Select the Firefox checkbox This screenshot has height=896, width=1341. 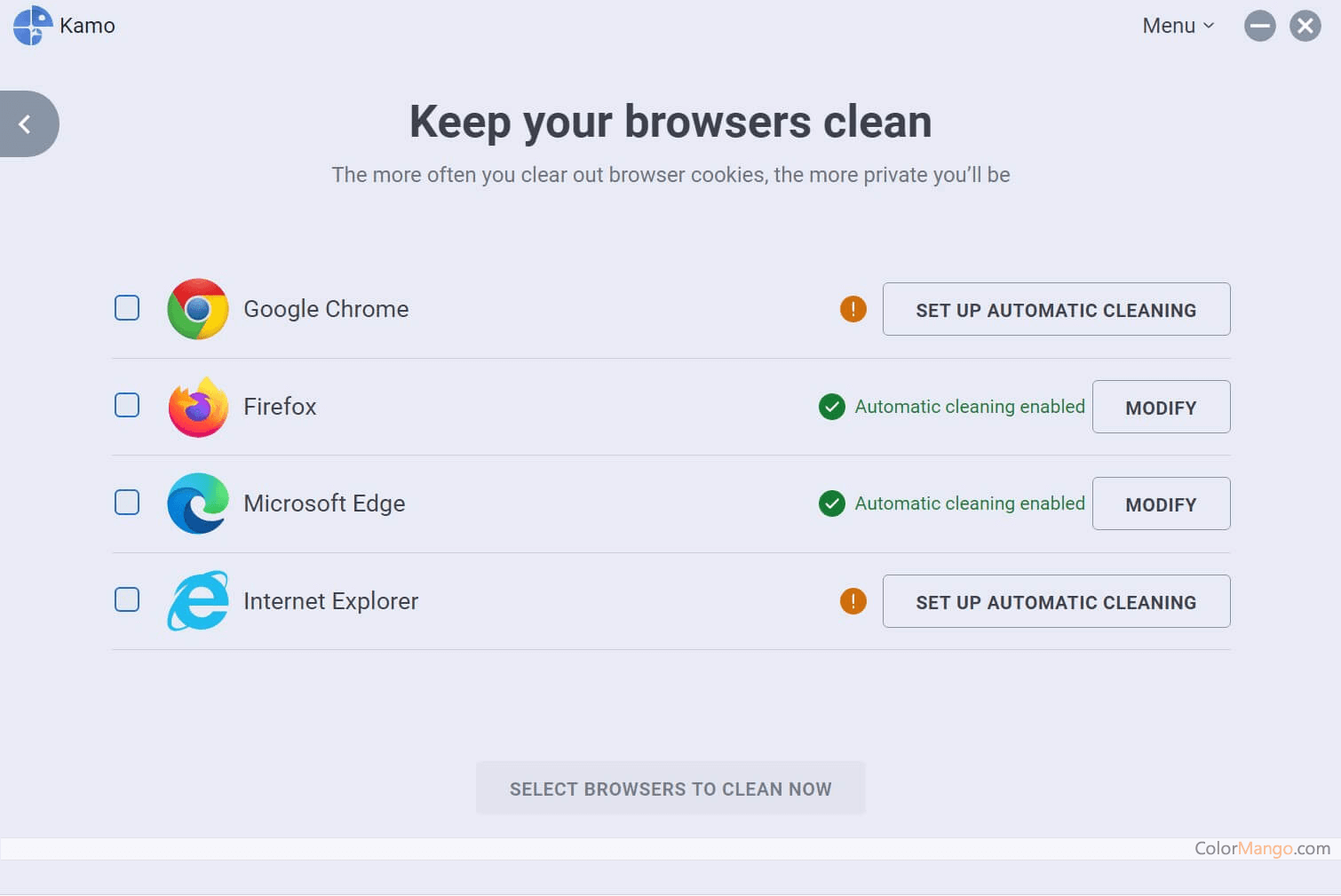[127, 405]
